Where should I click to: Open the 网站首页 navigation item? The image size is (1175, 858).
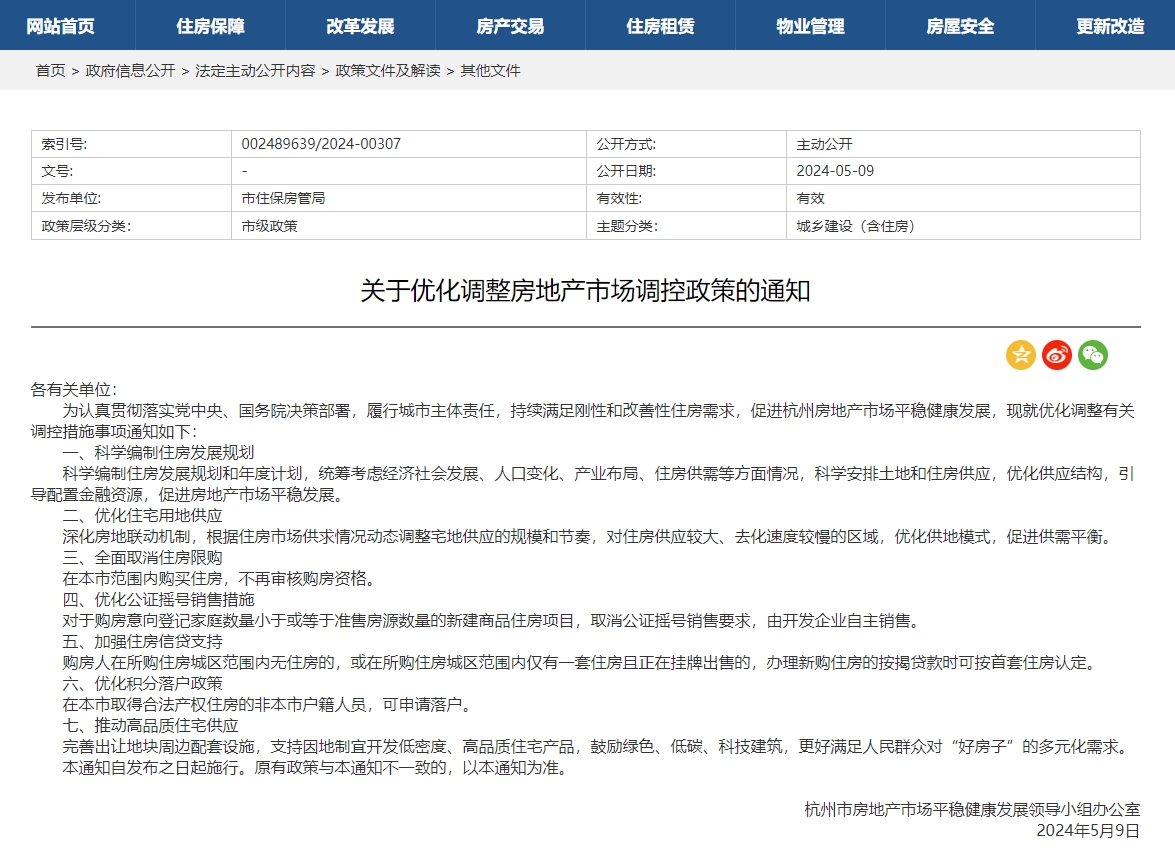[x=60, y=26]
